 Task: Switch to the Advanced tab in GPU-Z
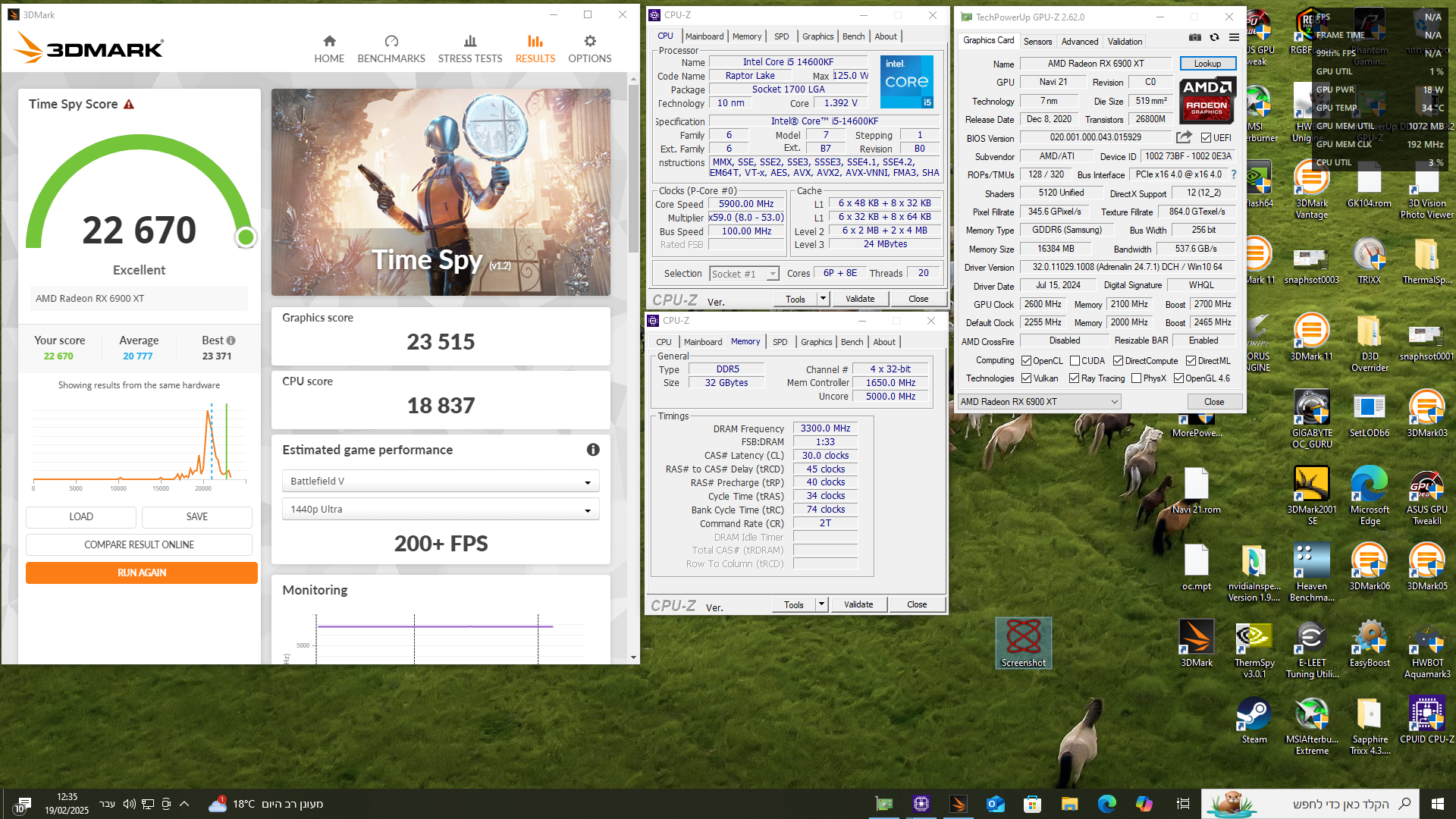tap(1079, 42)
